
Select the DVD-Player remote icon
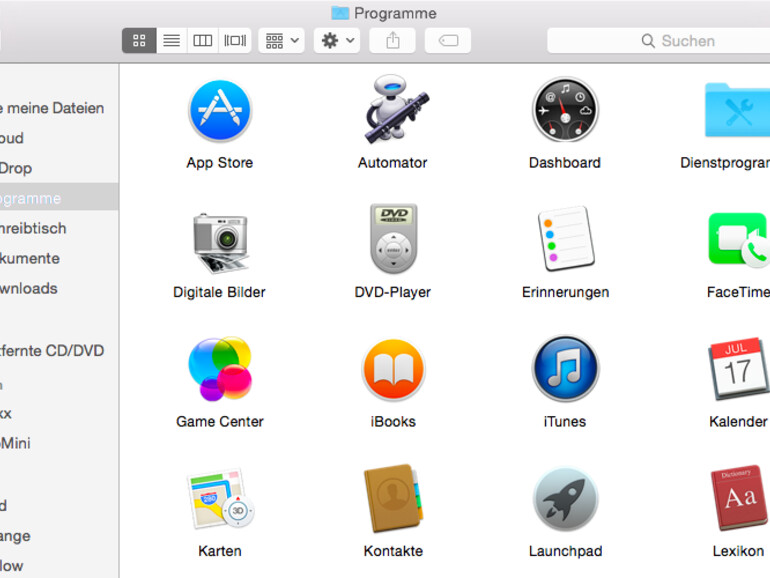[393, 239]
